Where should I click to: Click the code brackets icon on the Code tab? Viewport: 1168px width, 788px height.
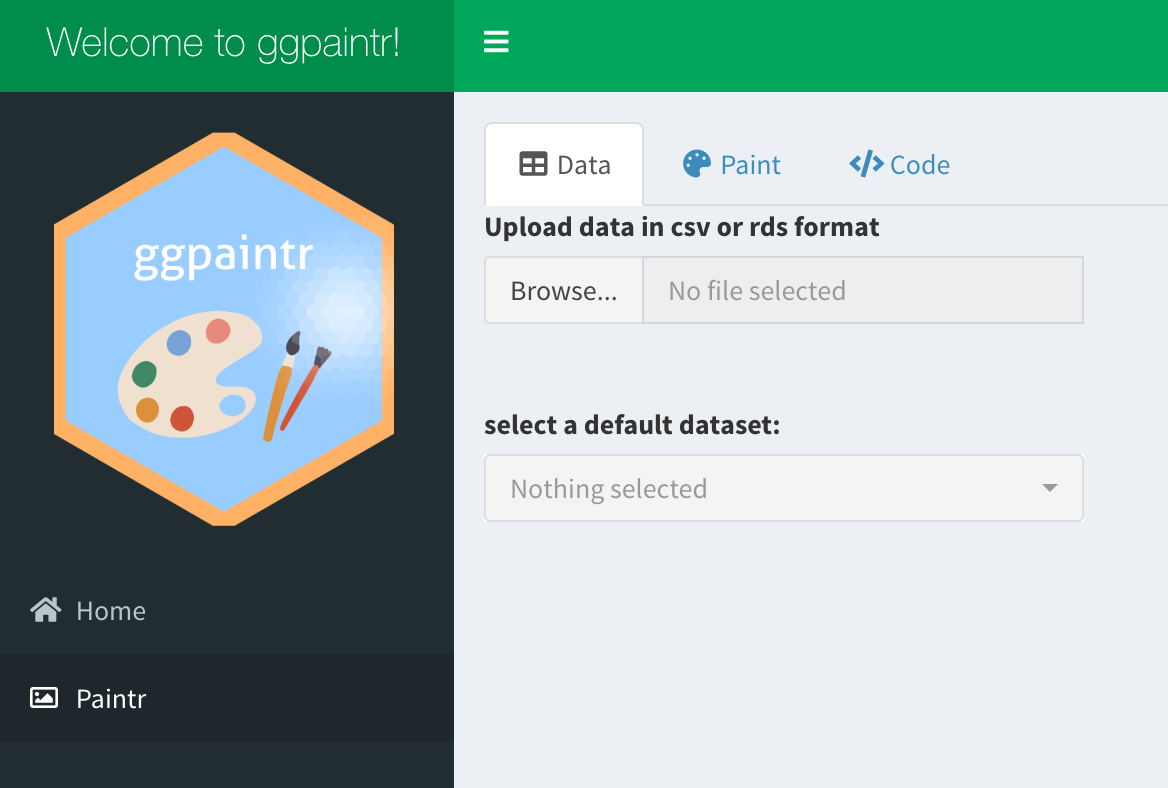pos(865,164)
